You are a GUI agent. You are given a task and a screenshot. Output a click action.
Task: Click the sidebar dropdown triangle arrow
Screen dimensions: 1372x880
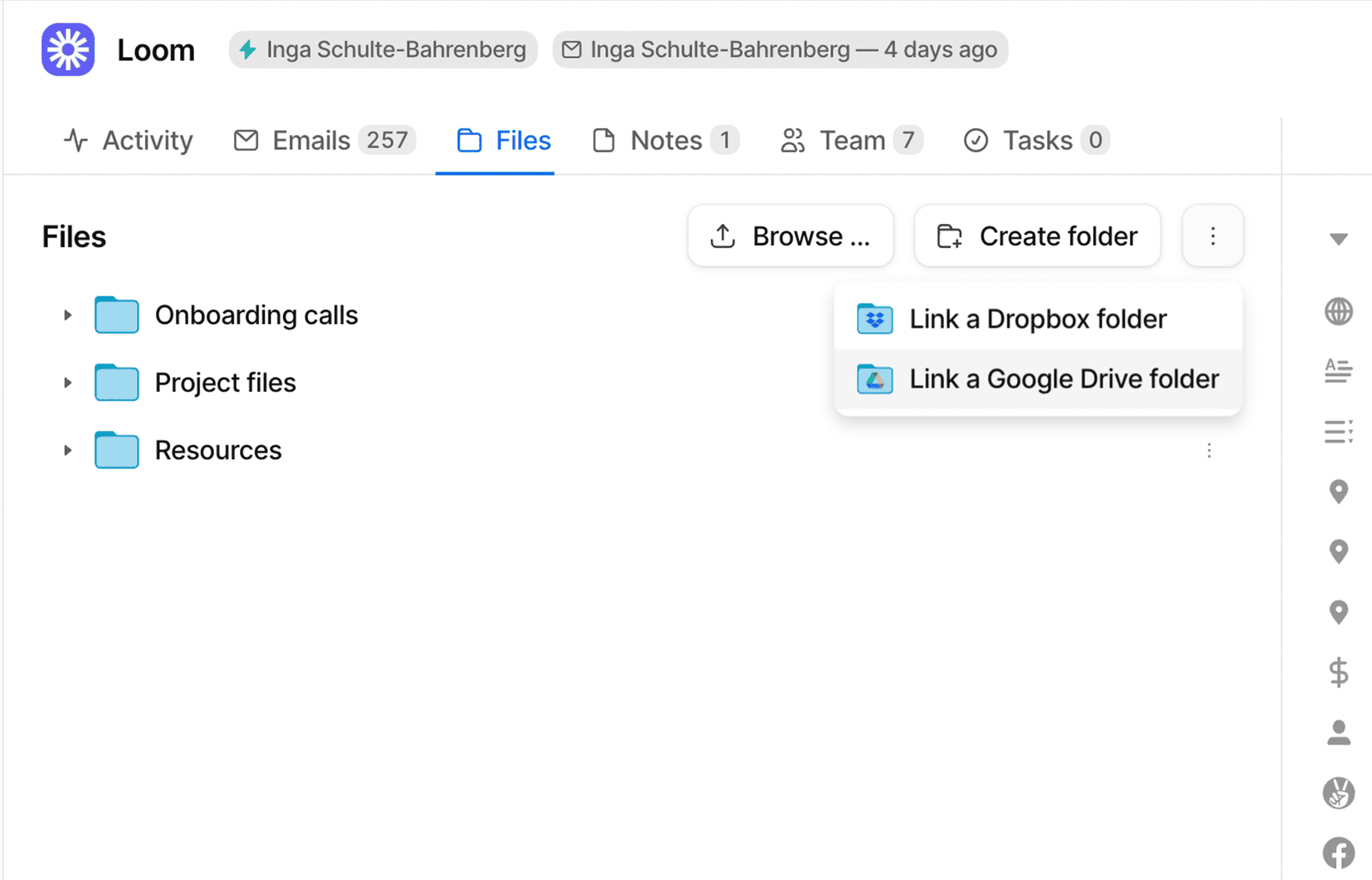click(1338, 239)
